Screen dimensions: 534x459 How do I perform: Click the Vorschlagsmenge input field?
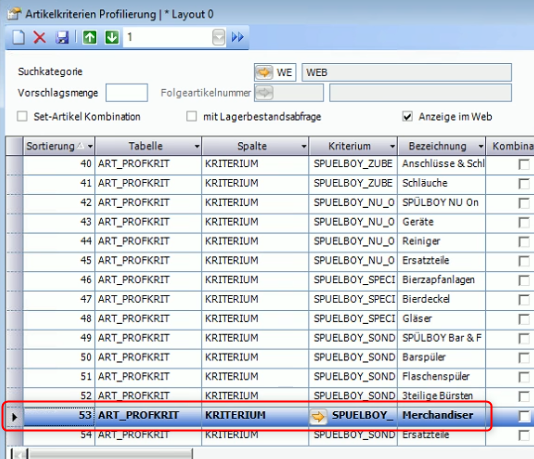tap(127, 93)
